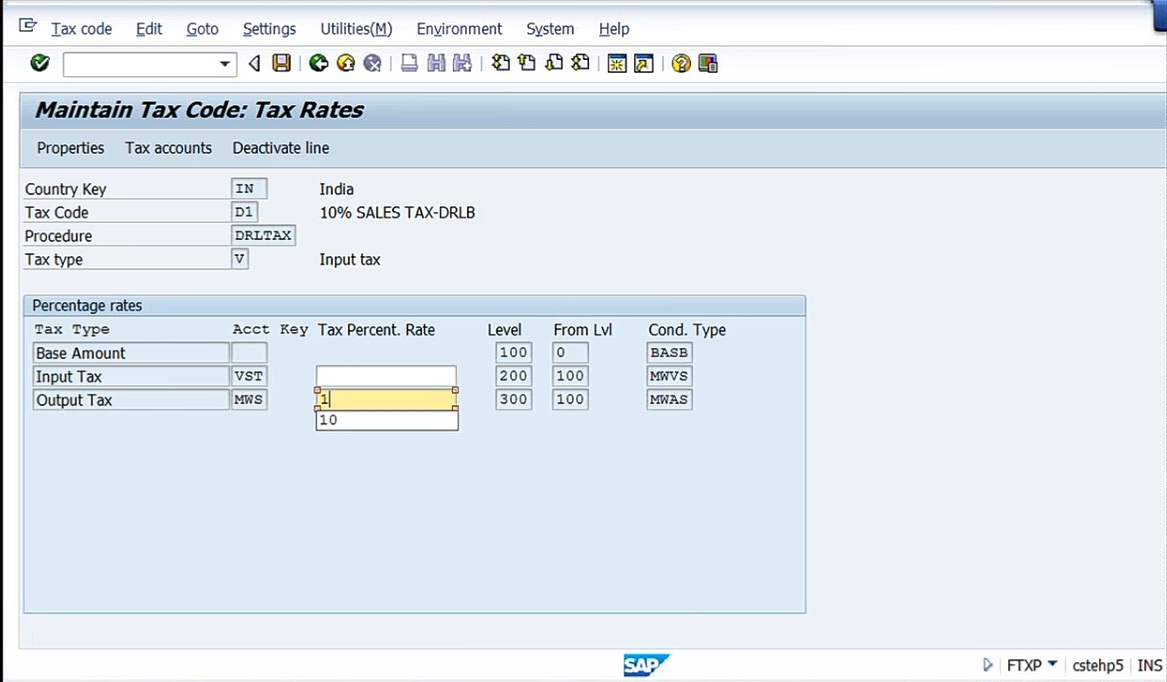The width and height of the screenshot is (1167, 682).
Task: Jump to the first page icon
Action: [501, 63]
